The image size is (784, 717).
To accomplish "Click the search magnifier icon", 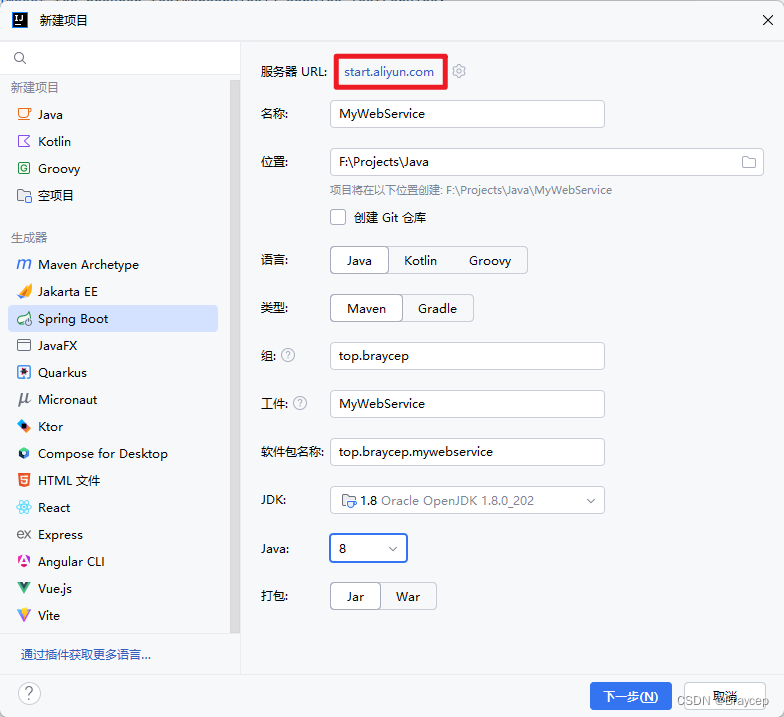I will (20, 58).
